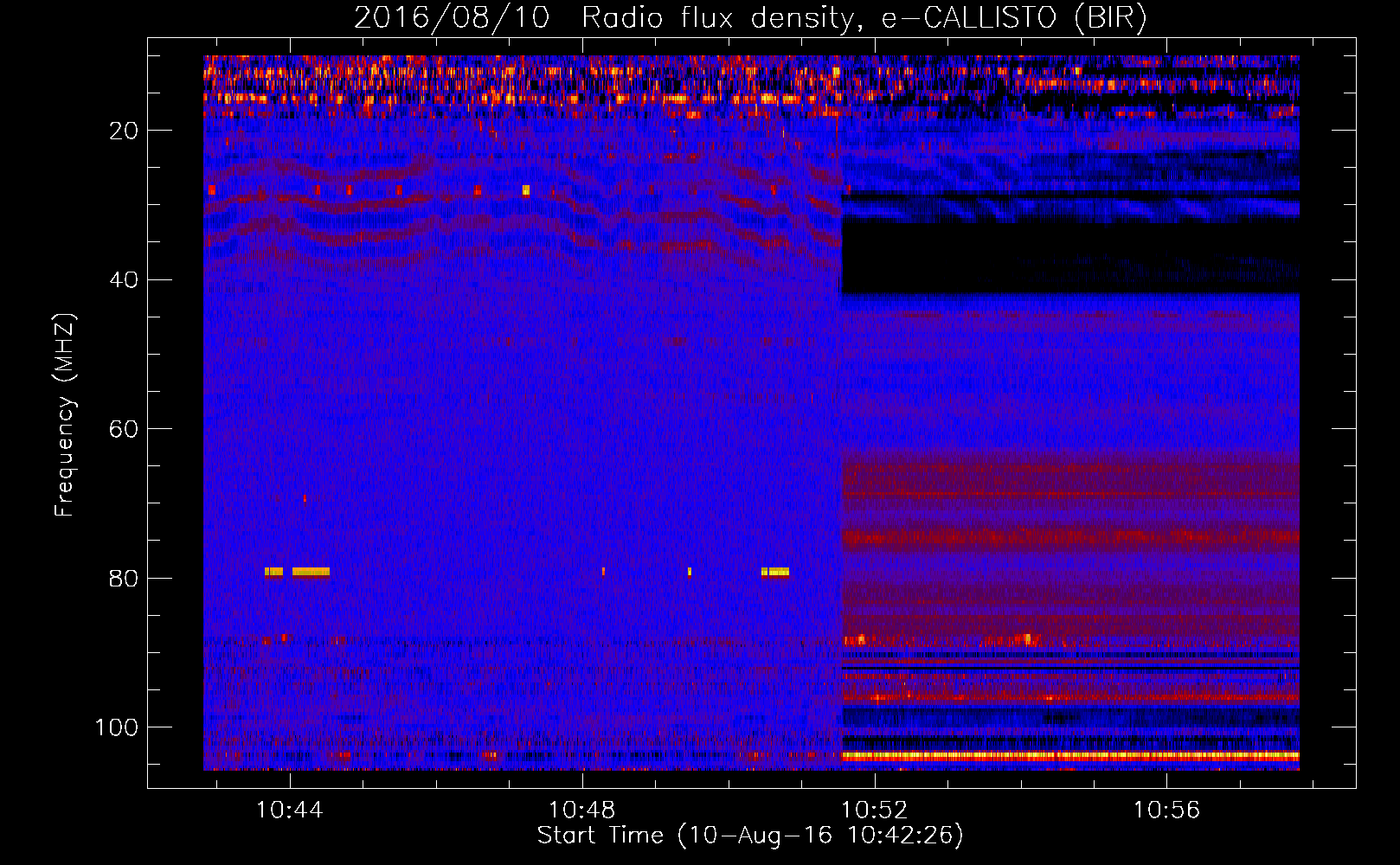Image resolution: width=1400 pixels, height=865 pixels.
Task: Click the 'Frequency (MHZ)' axis label
Action: 64,415
